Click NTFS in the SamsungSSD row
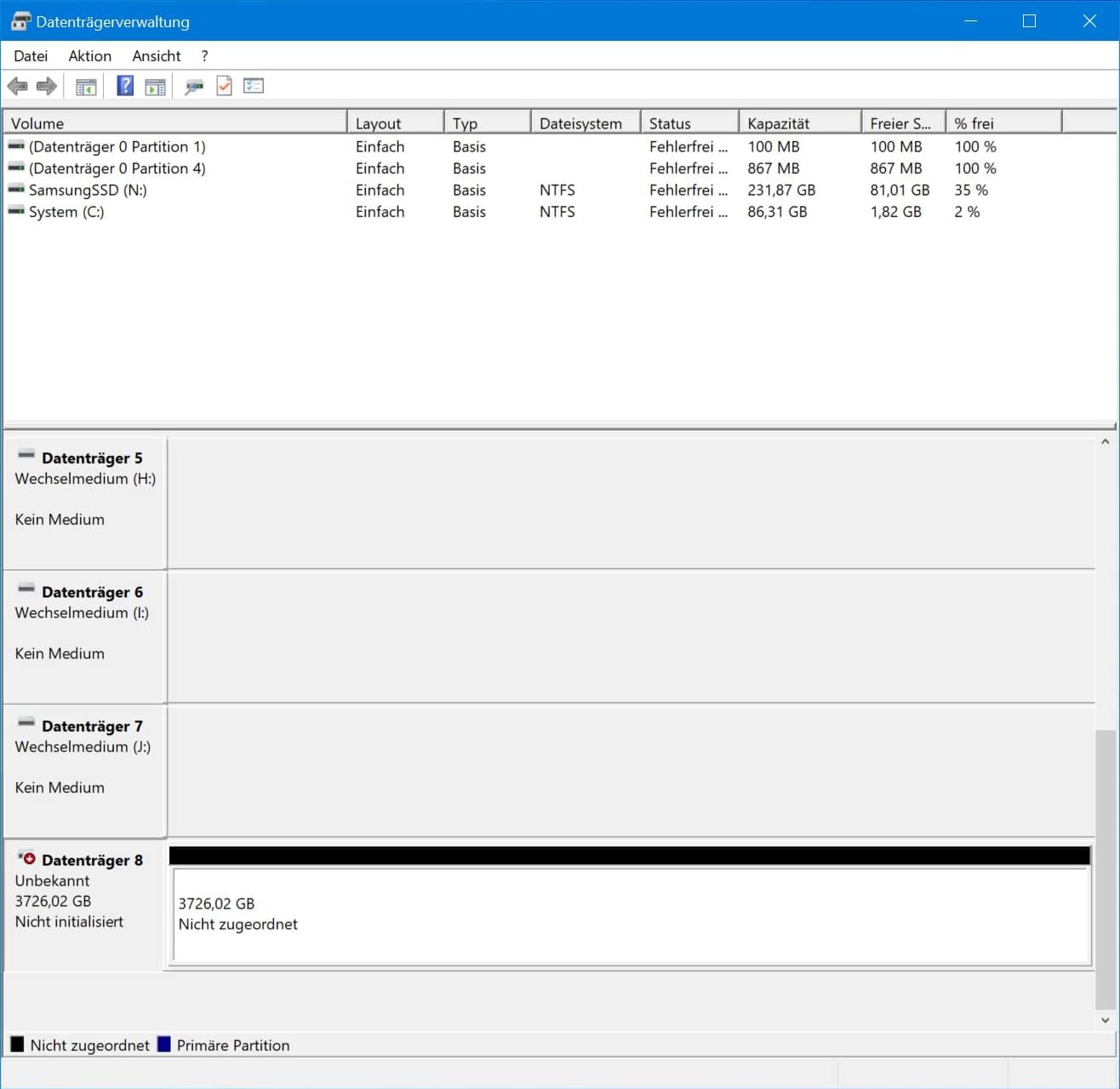The width and height of the screenshot is (1120, 1089). [x=557, y=190]
